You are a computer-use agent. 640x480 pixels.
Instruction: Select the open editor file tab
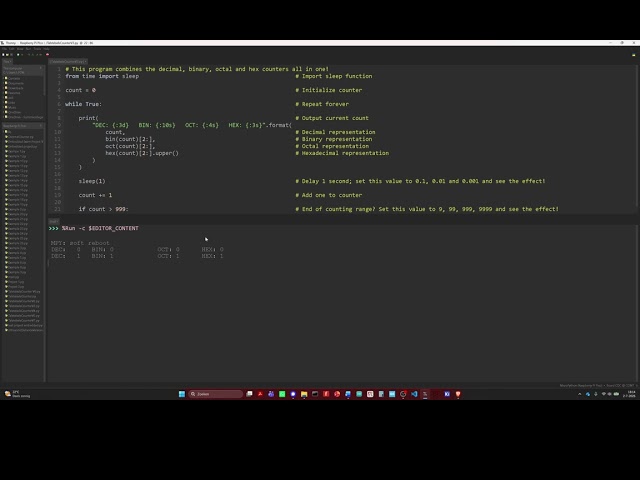point(67,62)
